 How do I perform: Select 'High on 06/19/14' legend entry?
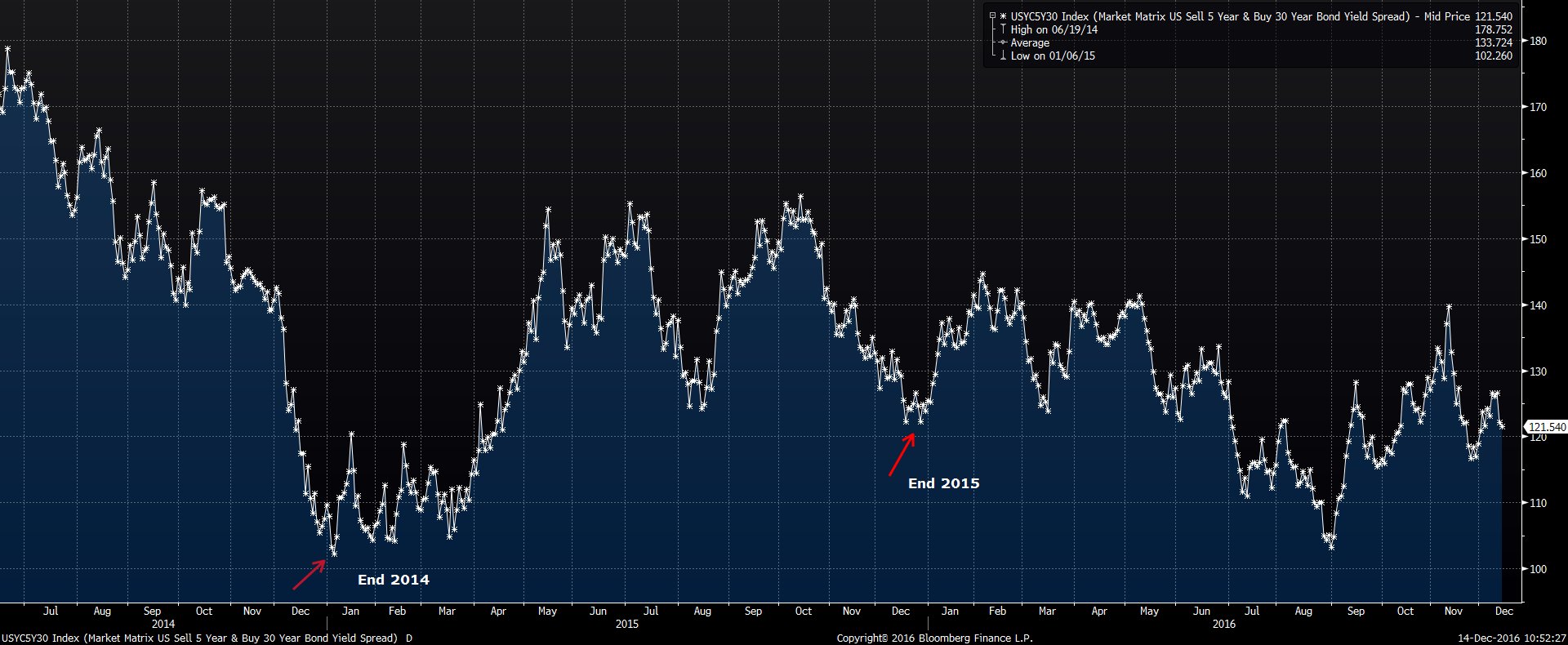coord(1054,29)
